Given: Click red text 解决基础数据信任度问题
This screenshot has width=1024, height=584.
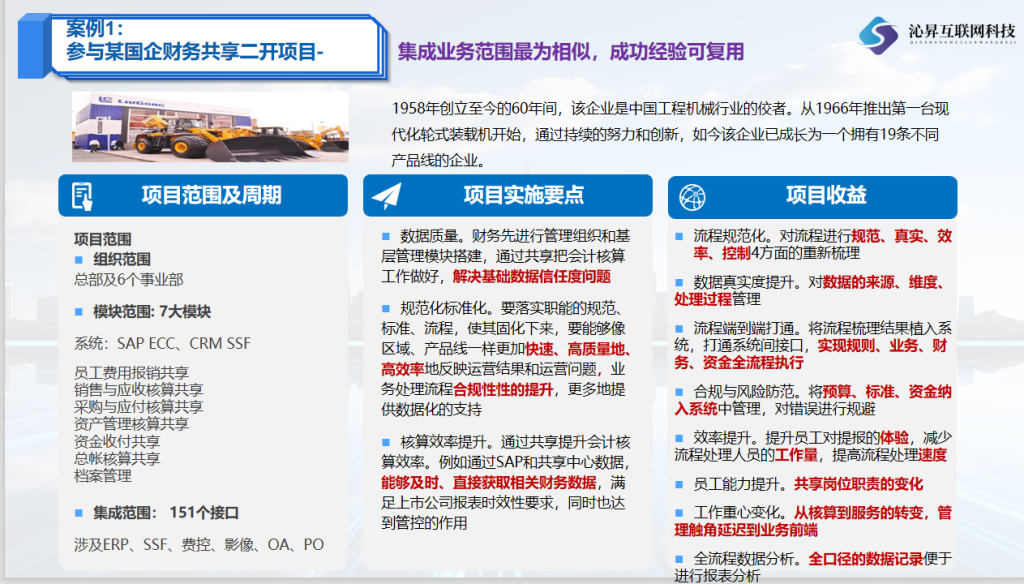Looking at the screenshot, I should click(x=531, y=277).
